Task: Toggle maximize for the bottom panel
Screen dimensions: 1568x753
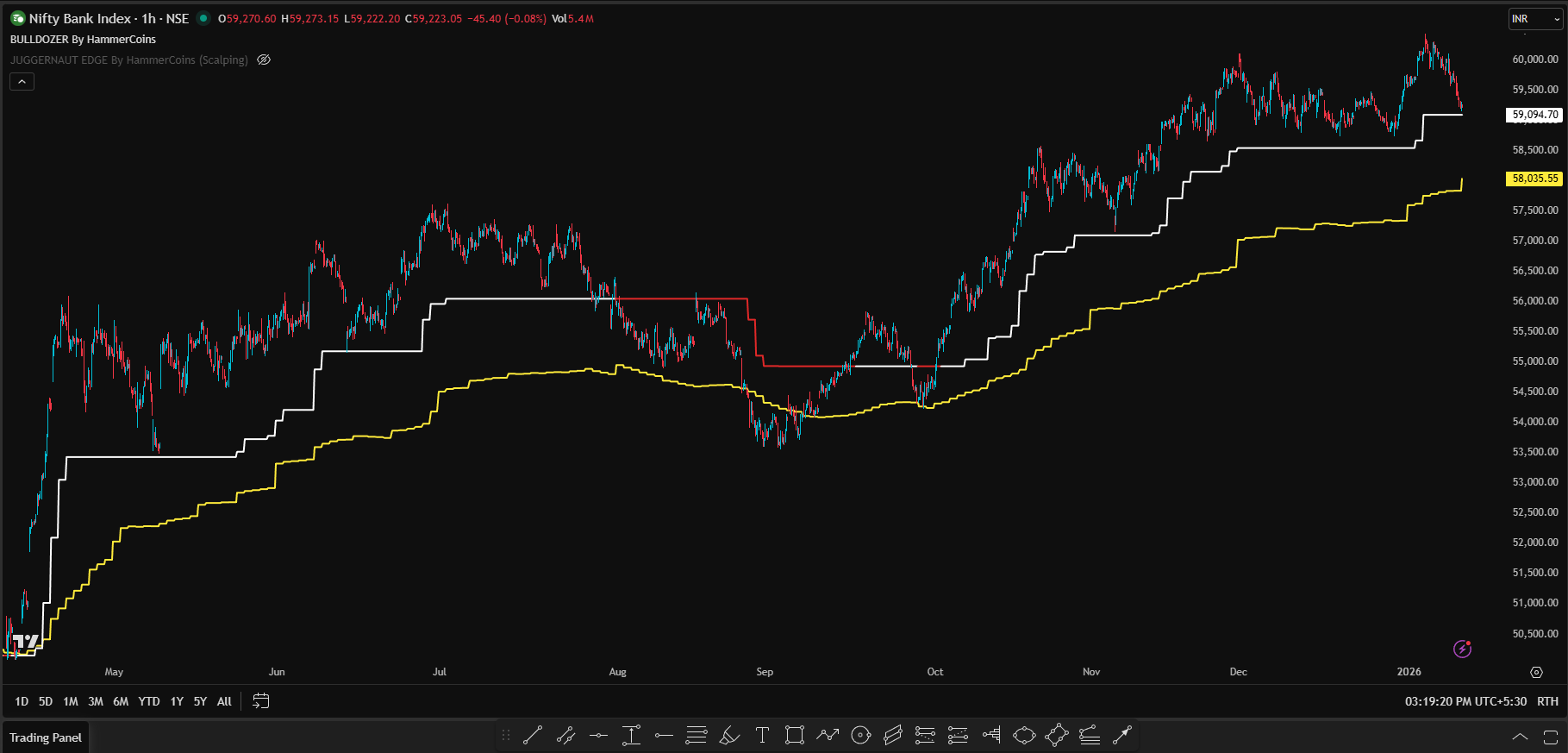Action: (1550, 737)
